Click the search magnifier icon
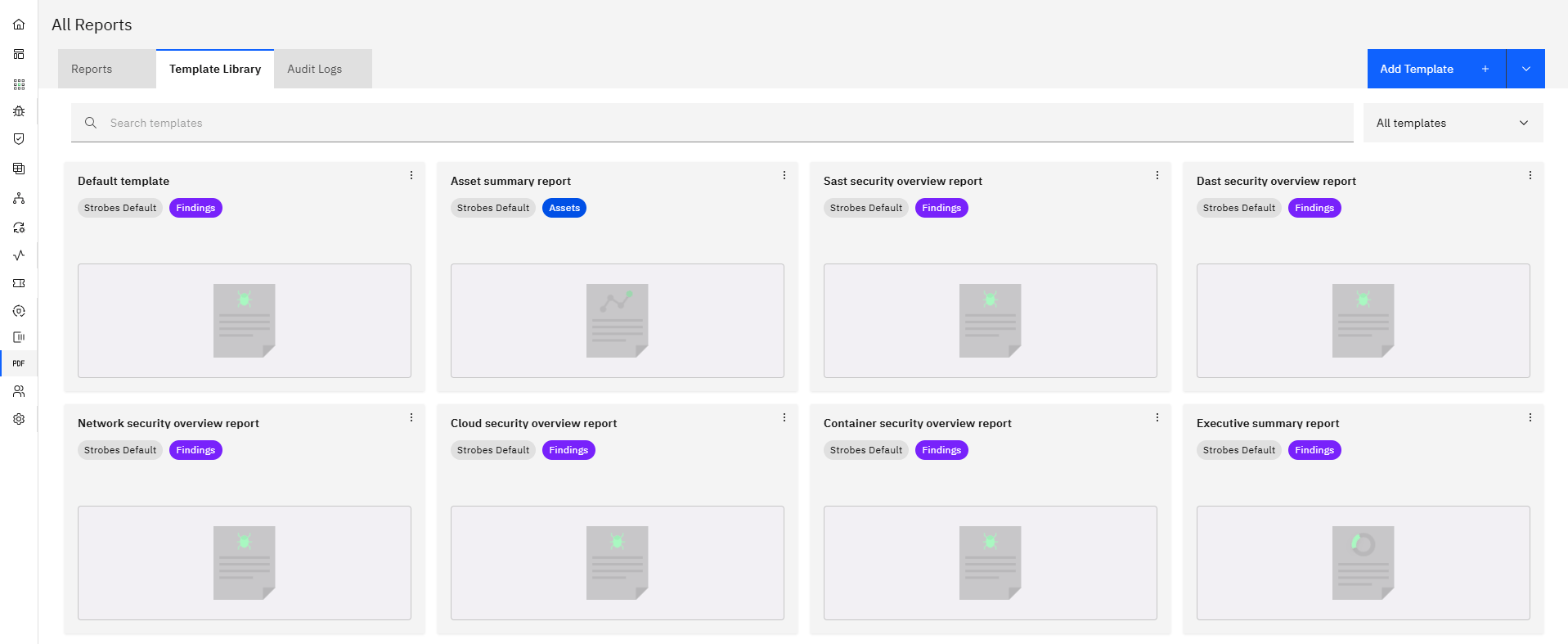This screenshot has height=644, width=1568. pos(91,123)
